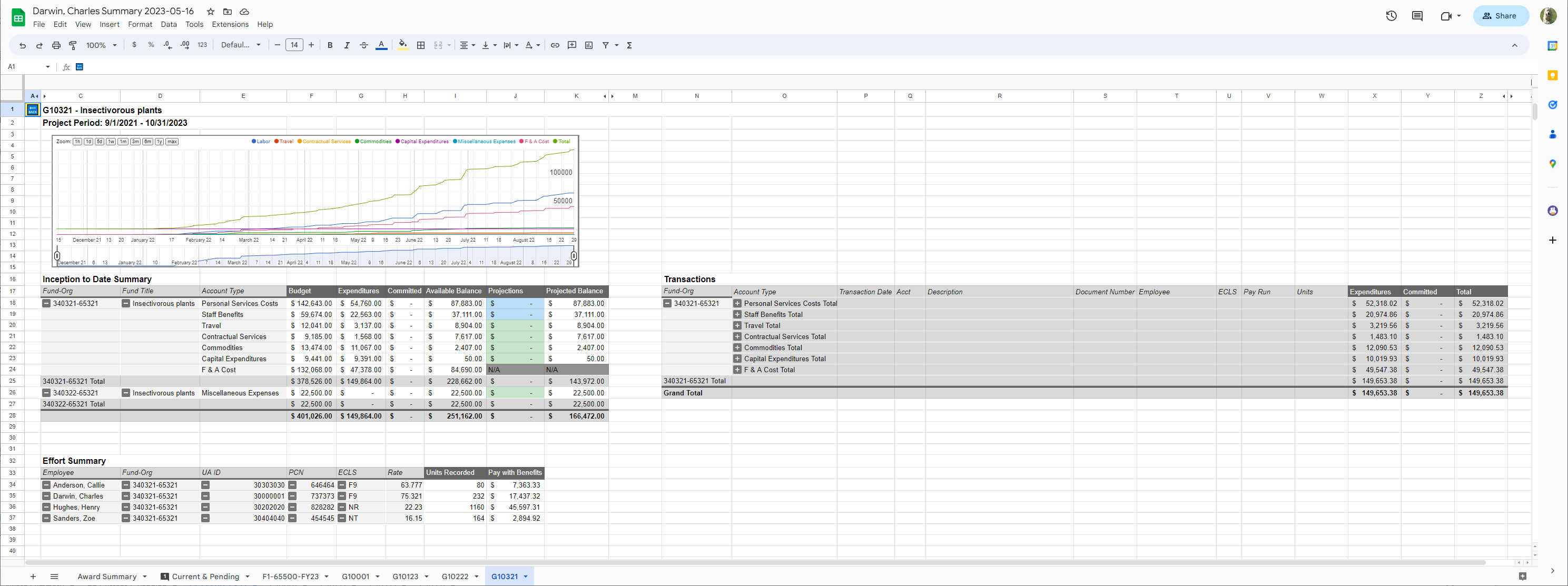
Task: Open the fill color picker
Action: click(x=402, y=45)
